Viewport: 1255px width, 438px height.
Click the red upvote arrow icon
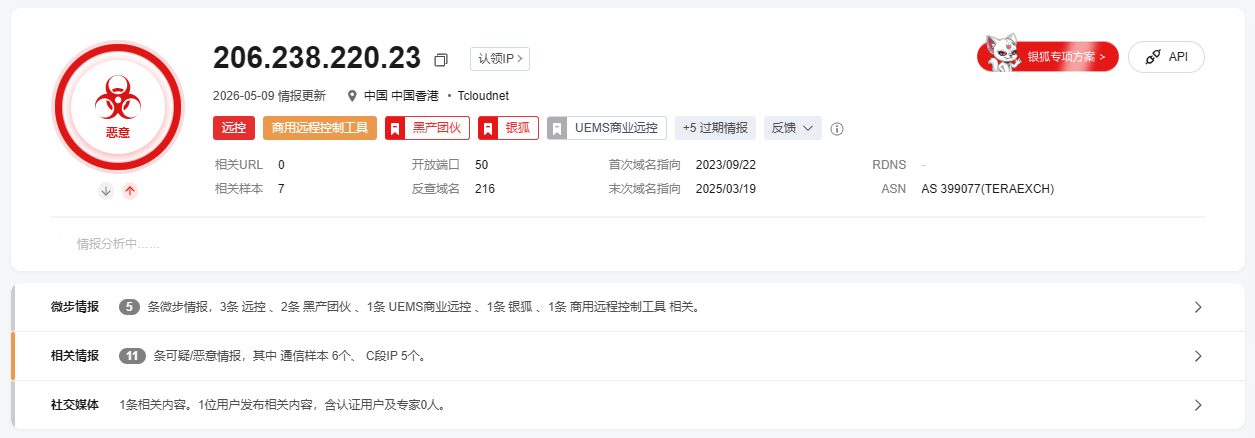[x=130, y=191]
